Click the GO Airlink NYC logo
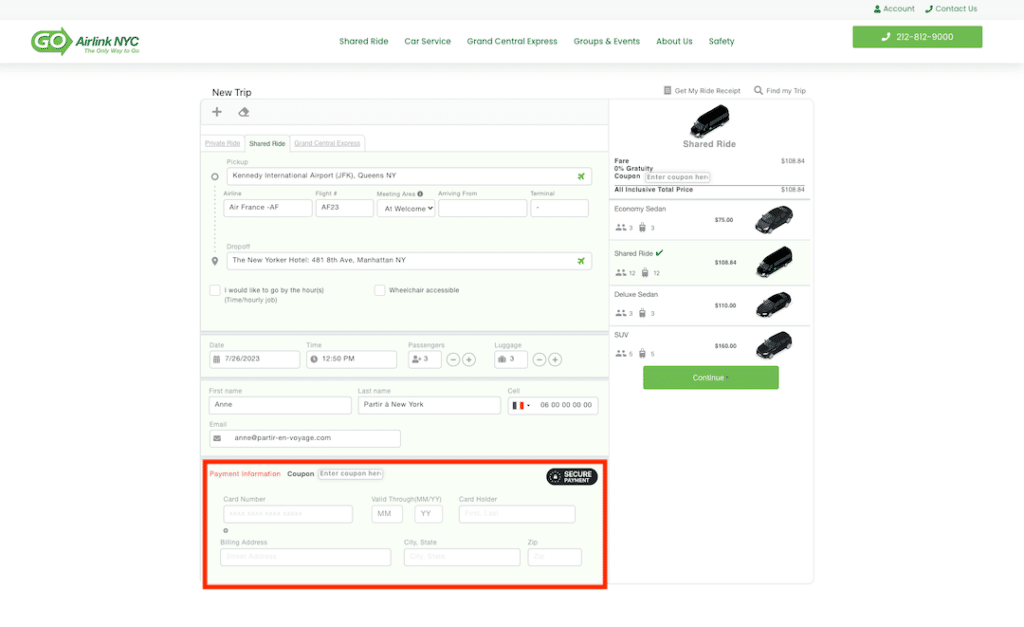The height and width of the screenshot is (627, 1024). [85, 42]
